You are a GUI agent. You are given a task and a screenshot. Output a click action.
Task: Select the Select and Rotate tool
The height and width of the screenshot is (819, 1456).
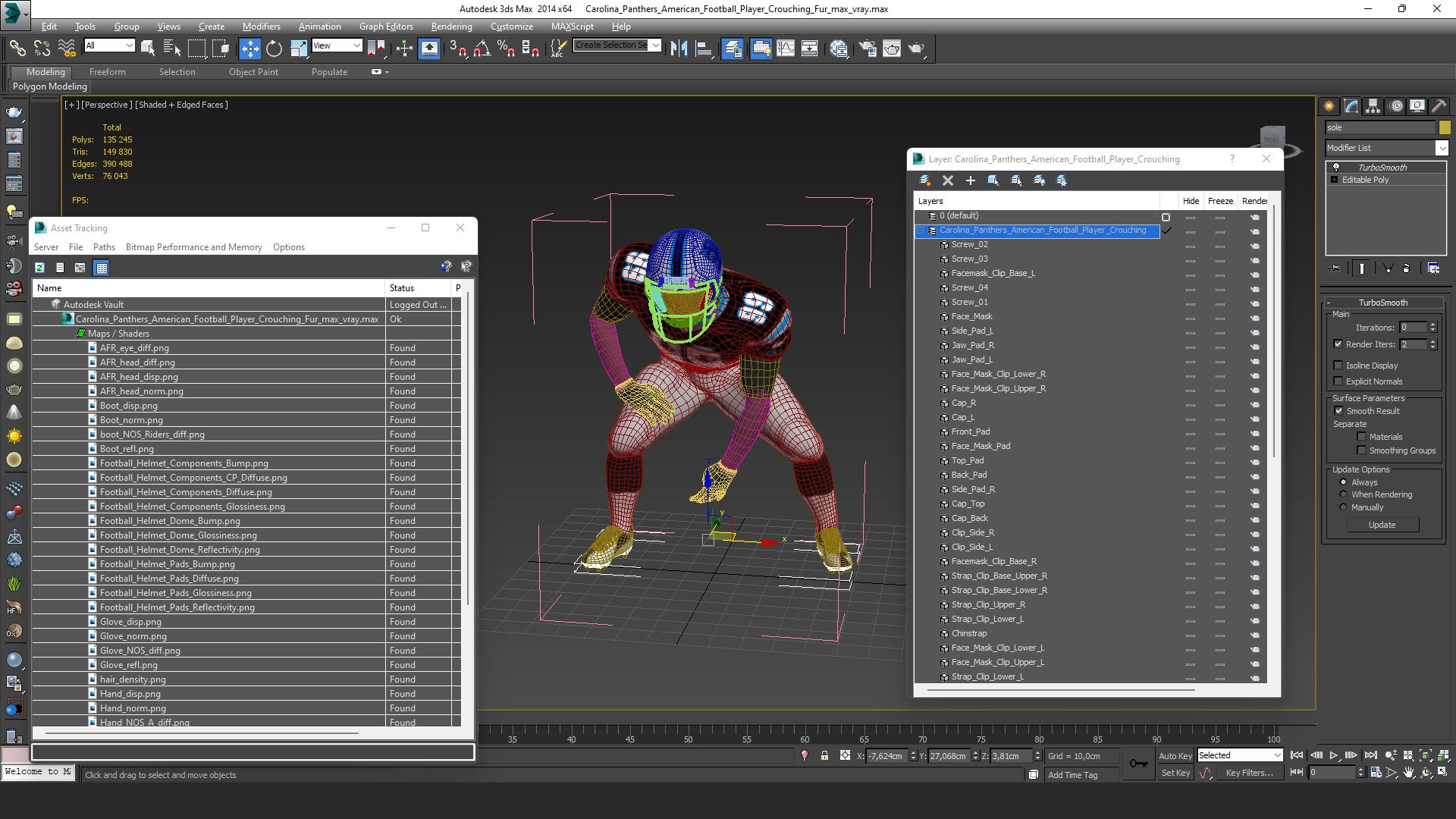pyautogui.click(x=274, y=49)
